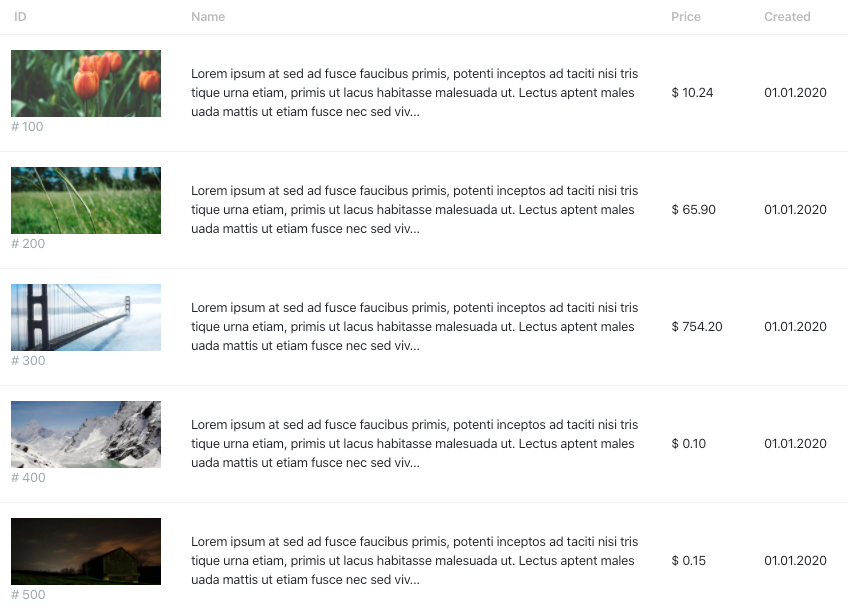
Task: Select the $ 754.20 price cell
Action: (697, 327)
